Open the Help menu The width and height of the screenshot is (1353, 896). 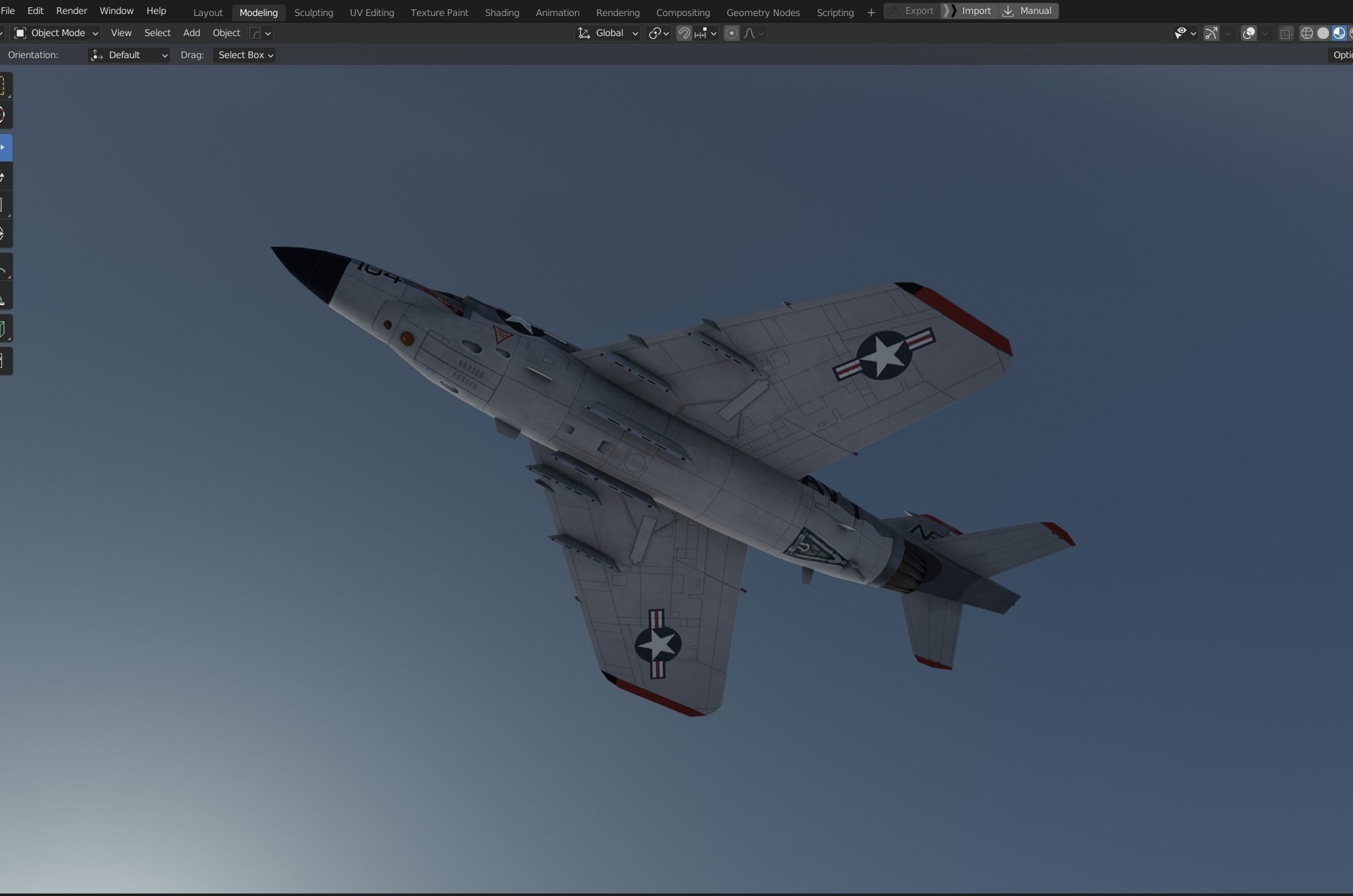coord(156,11)
